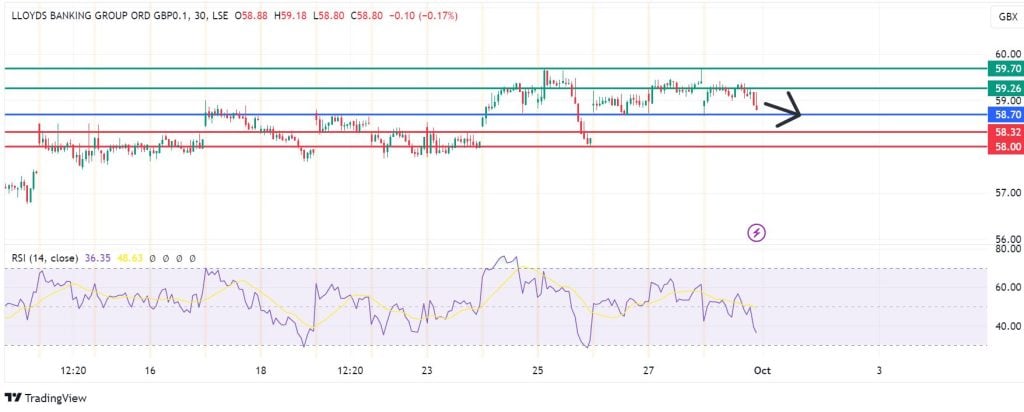Click the 60.00 price axis value
Screen dimensions: 1024x412
[x=1008, y=55]
